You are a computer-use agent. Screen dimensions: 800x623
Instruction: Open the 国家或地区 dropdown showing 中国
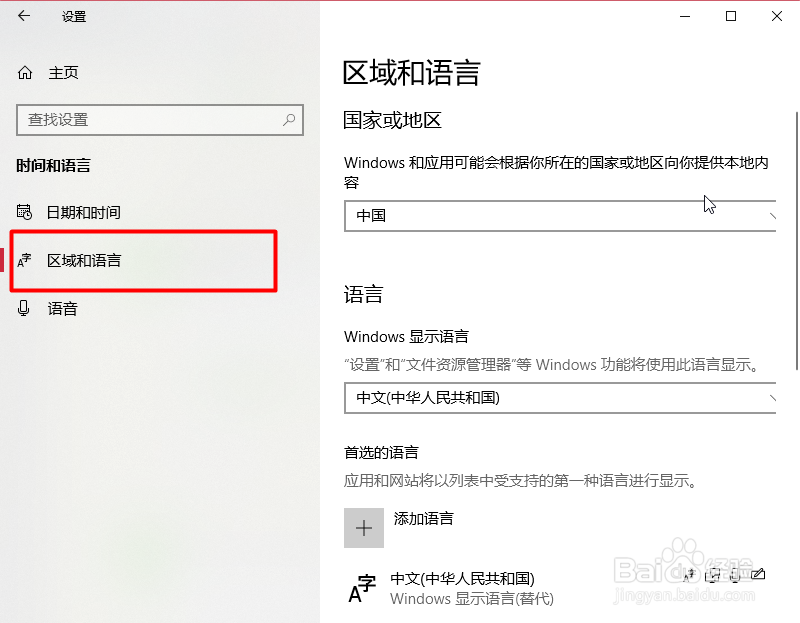[560, 216]
